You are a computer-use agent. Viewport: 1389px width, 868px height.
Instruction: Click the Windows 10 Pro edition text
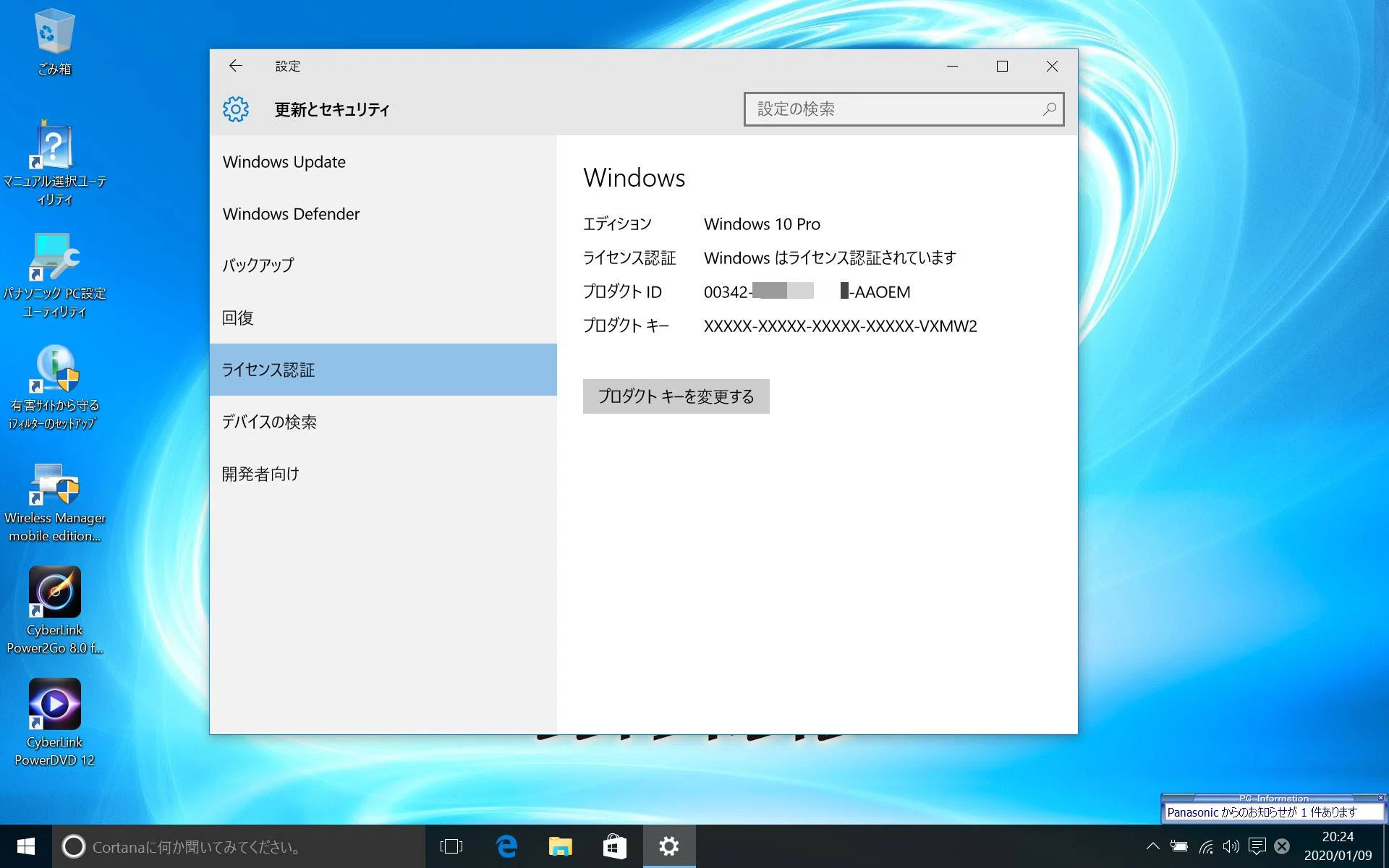point(762,224)
